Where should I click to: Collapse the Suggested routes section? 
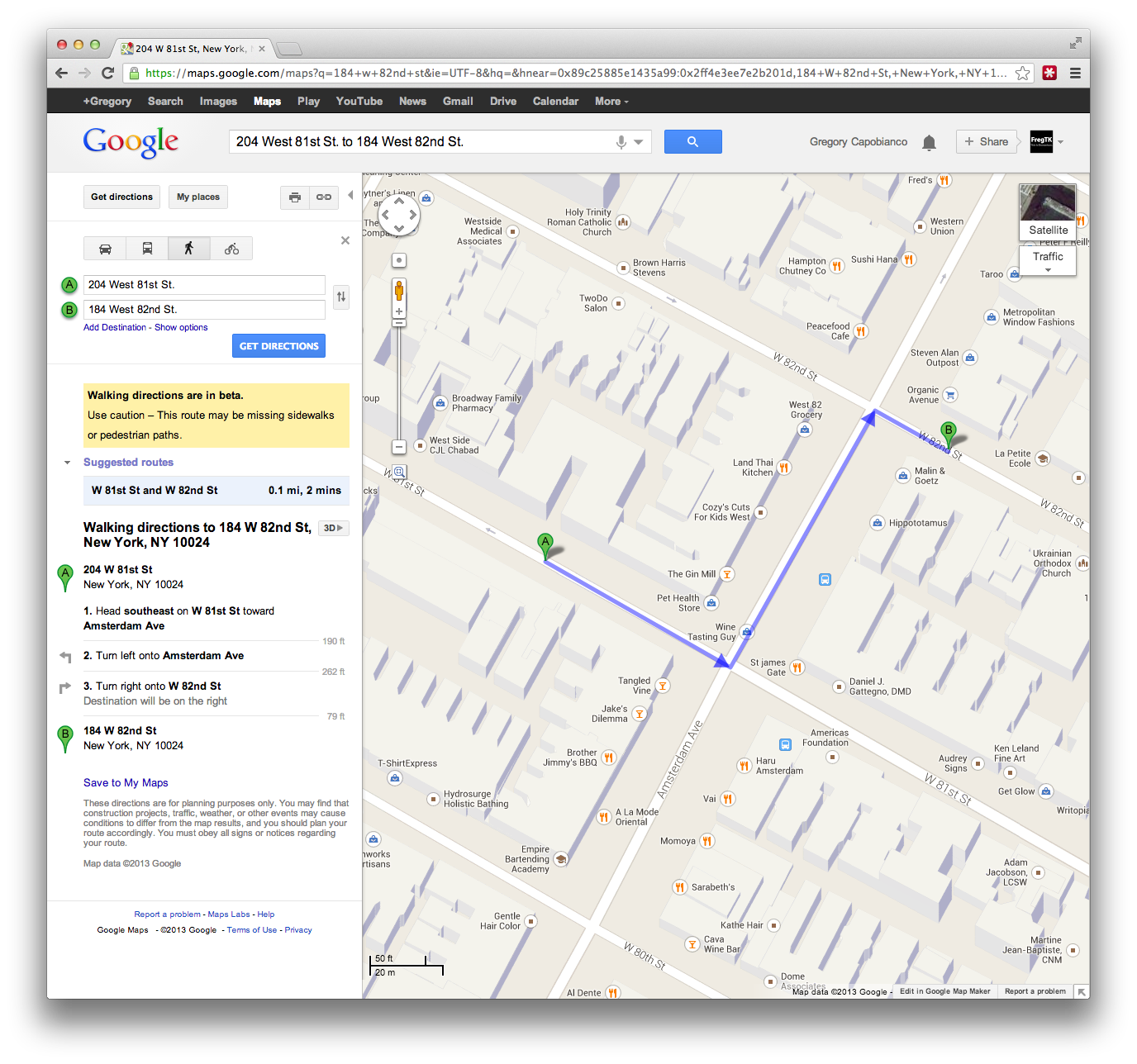pyautogui.click(x=68, y=463)
